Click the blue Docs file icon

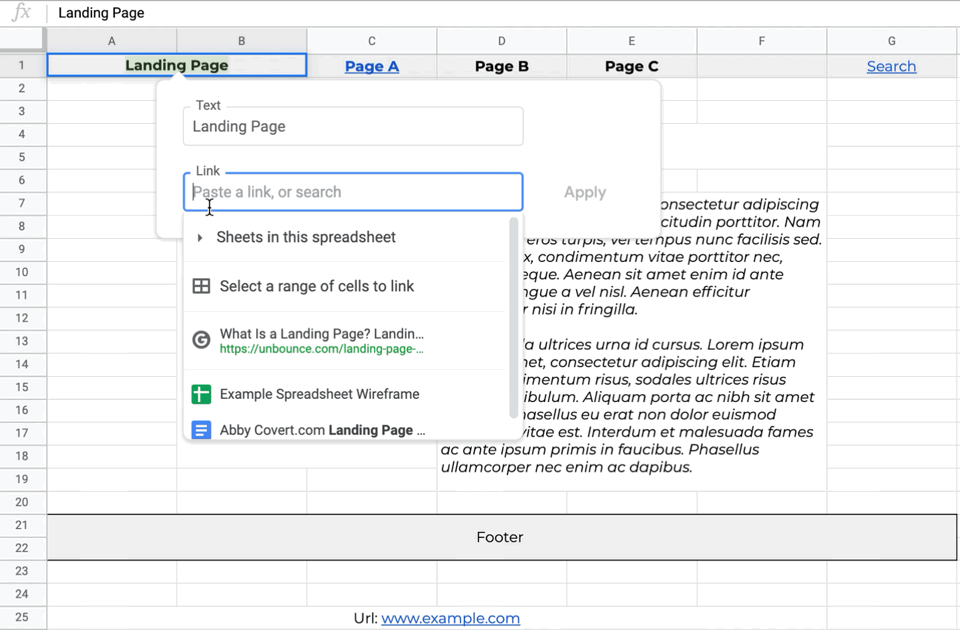(x=201, y=430)
